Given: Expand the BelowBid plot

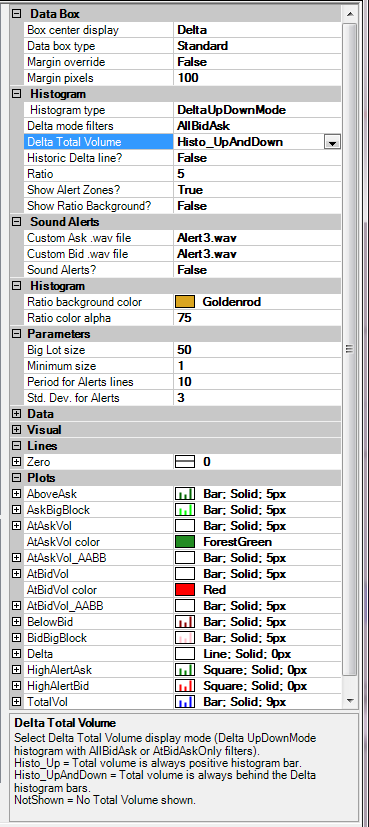Looking at the screenshot, I should pyautogui.click(x=16, y=622).
